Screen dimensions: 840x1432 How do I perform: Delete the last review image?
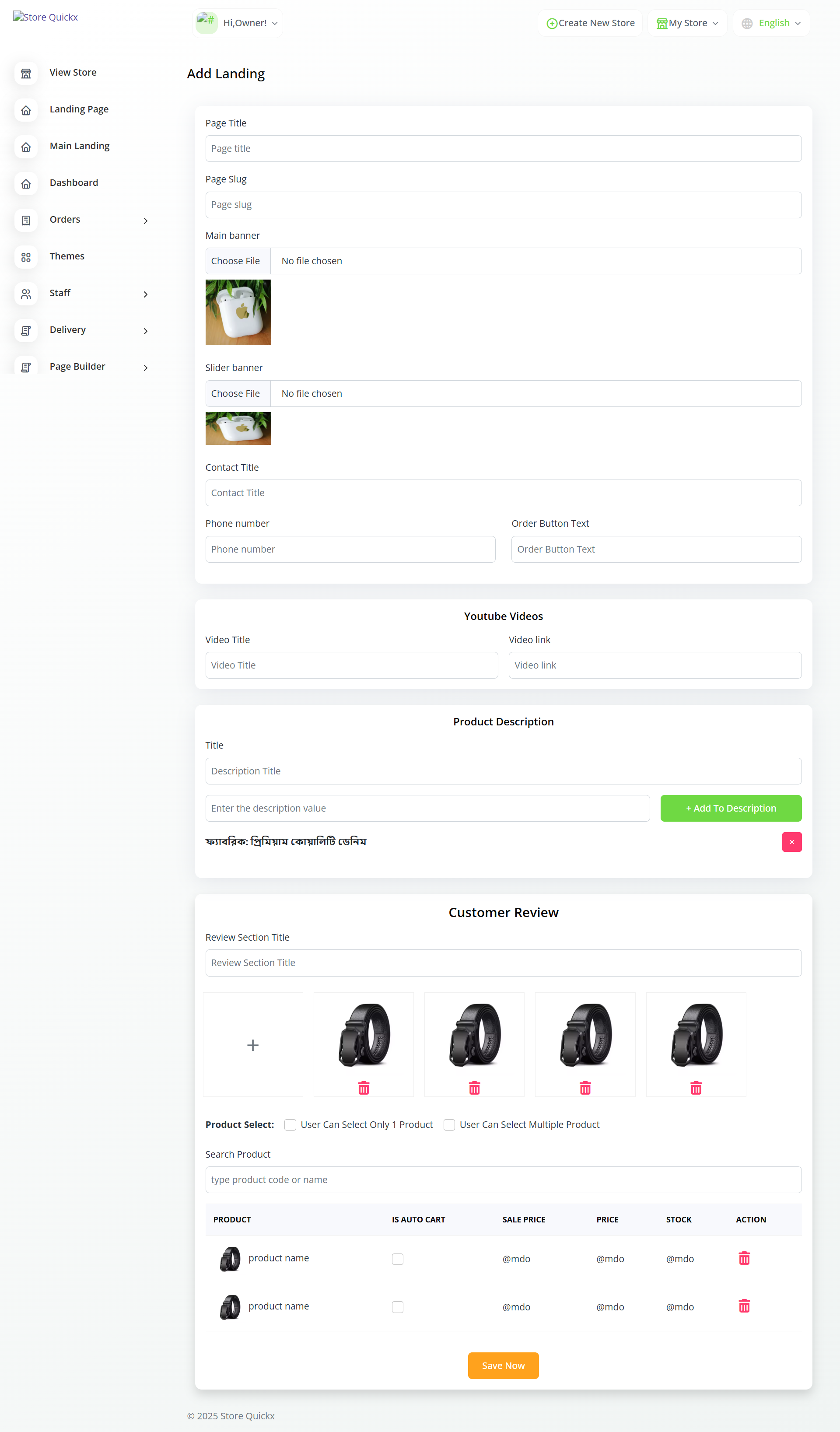click(x=696, y=1088)
